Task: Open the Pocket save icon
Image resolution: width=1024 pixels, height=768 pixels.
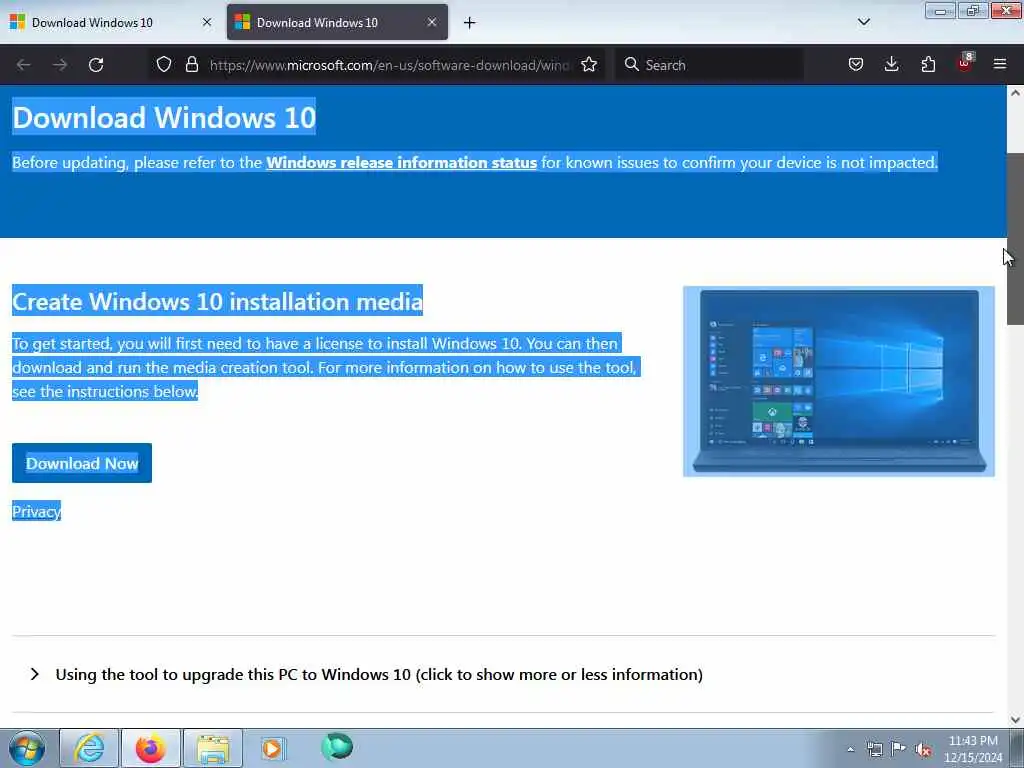Action: (856, 64)
